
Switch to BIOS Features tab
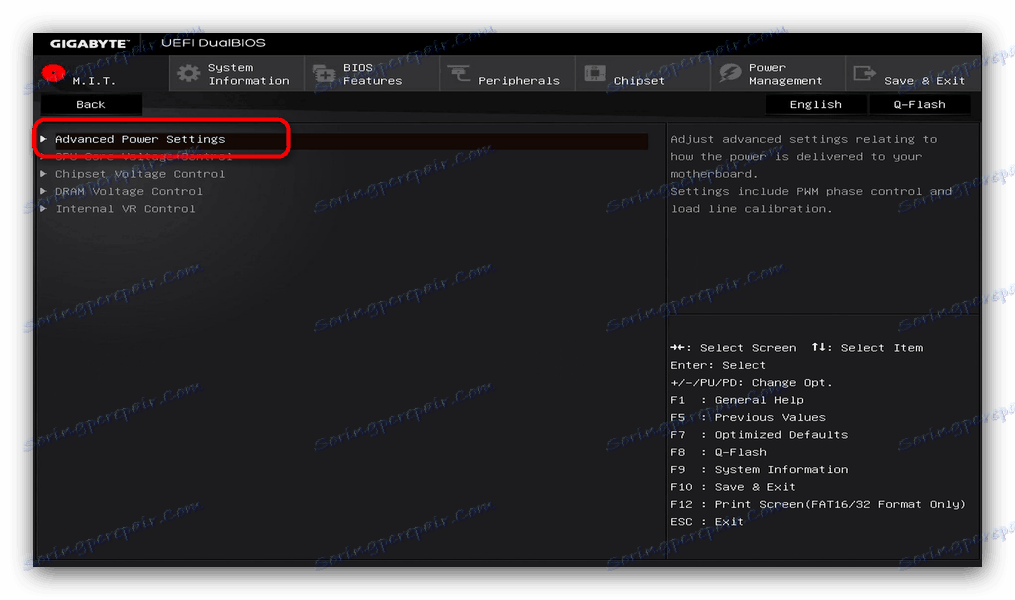pyautogui.click(x=372, y=73)
